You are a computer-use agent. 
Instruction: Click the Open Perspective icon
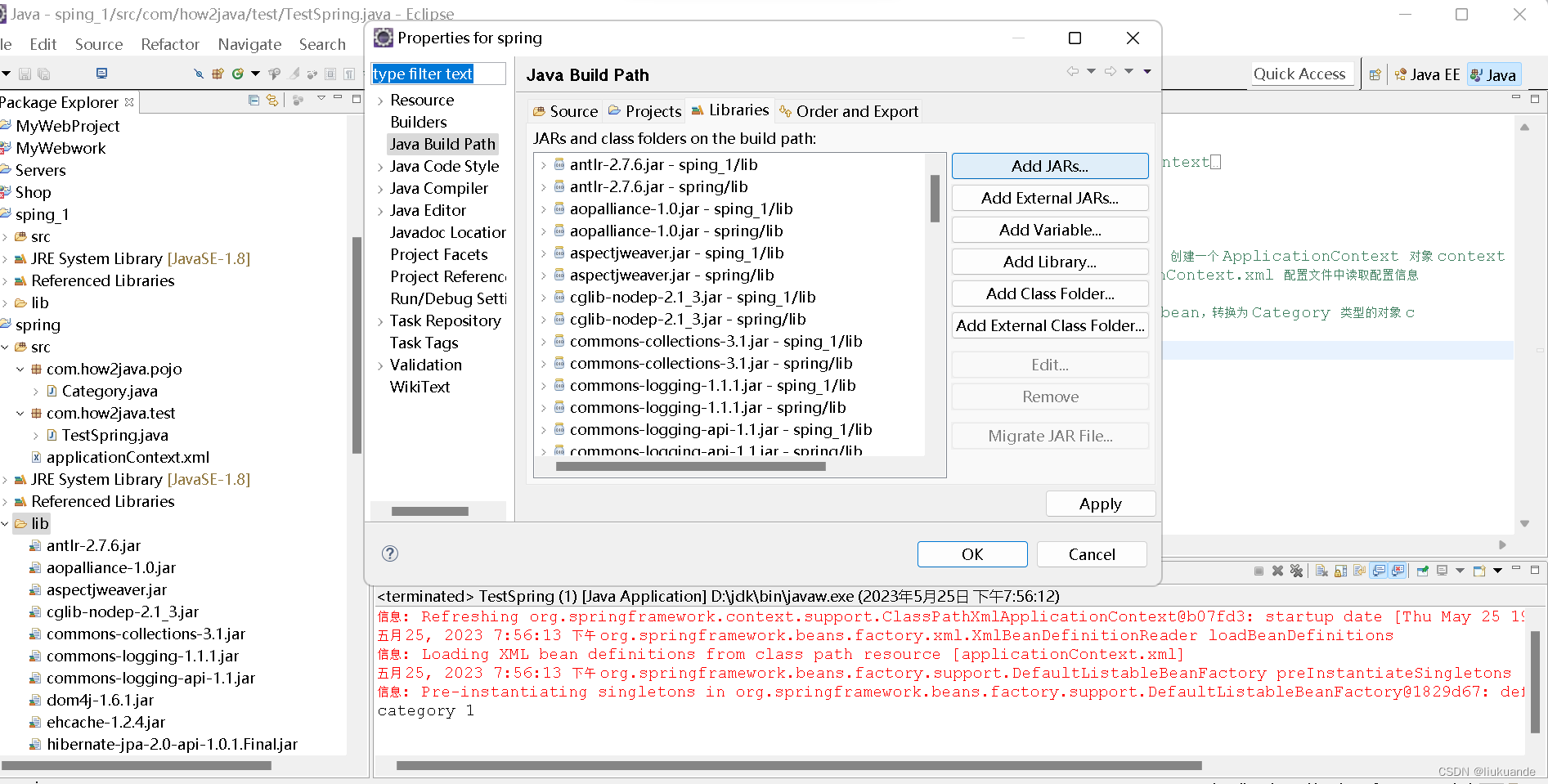tap(1375, 74)
